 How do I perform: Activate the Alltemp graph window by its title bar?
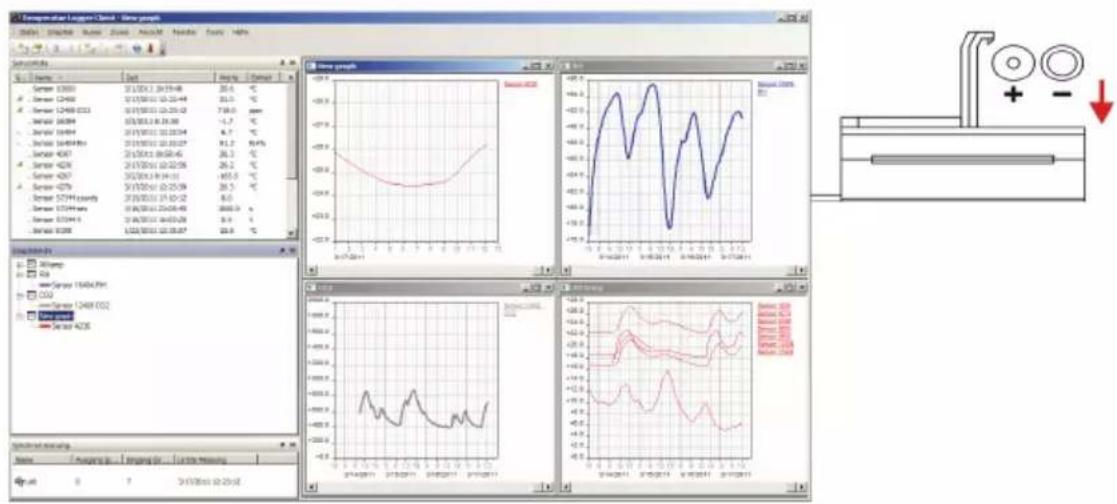(684, 287)
